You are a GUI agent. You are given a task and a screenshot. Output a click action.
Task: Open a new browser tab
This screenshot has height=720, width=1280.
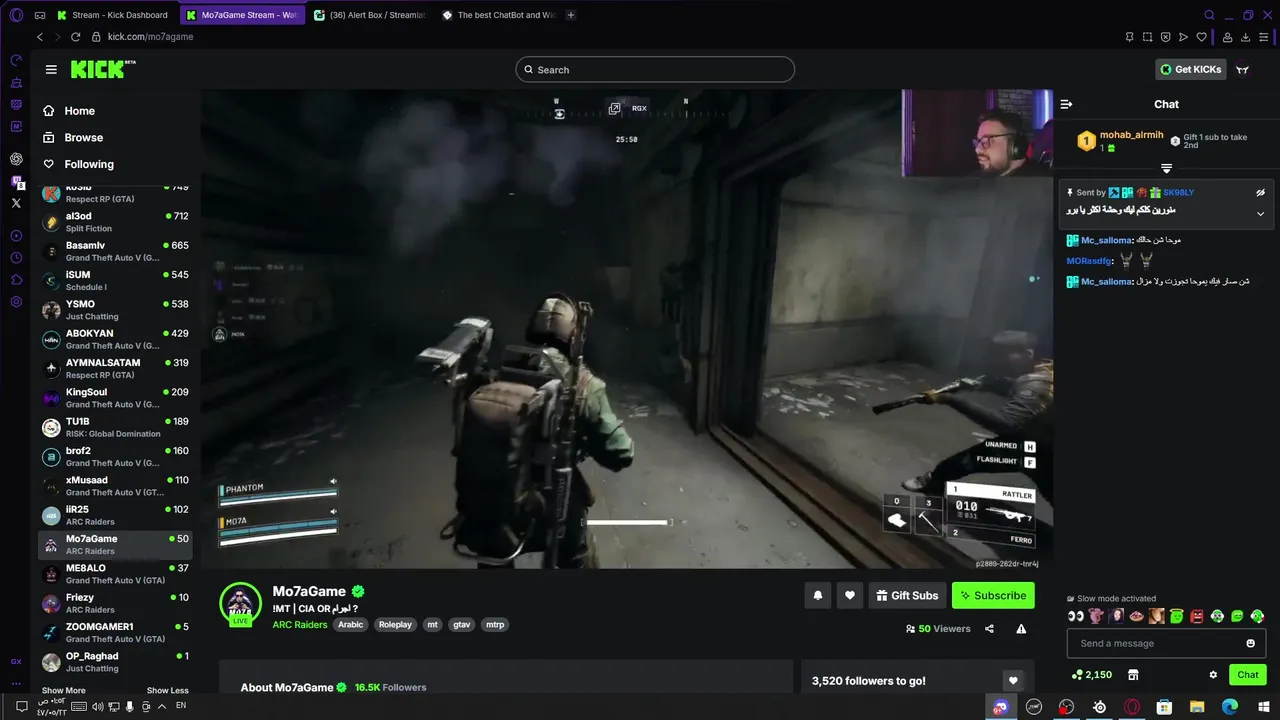[571, 15]
